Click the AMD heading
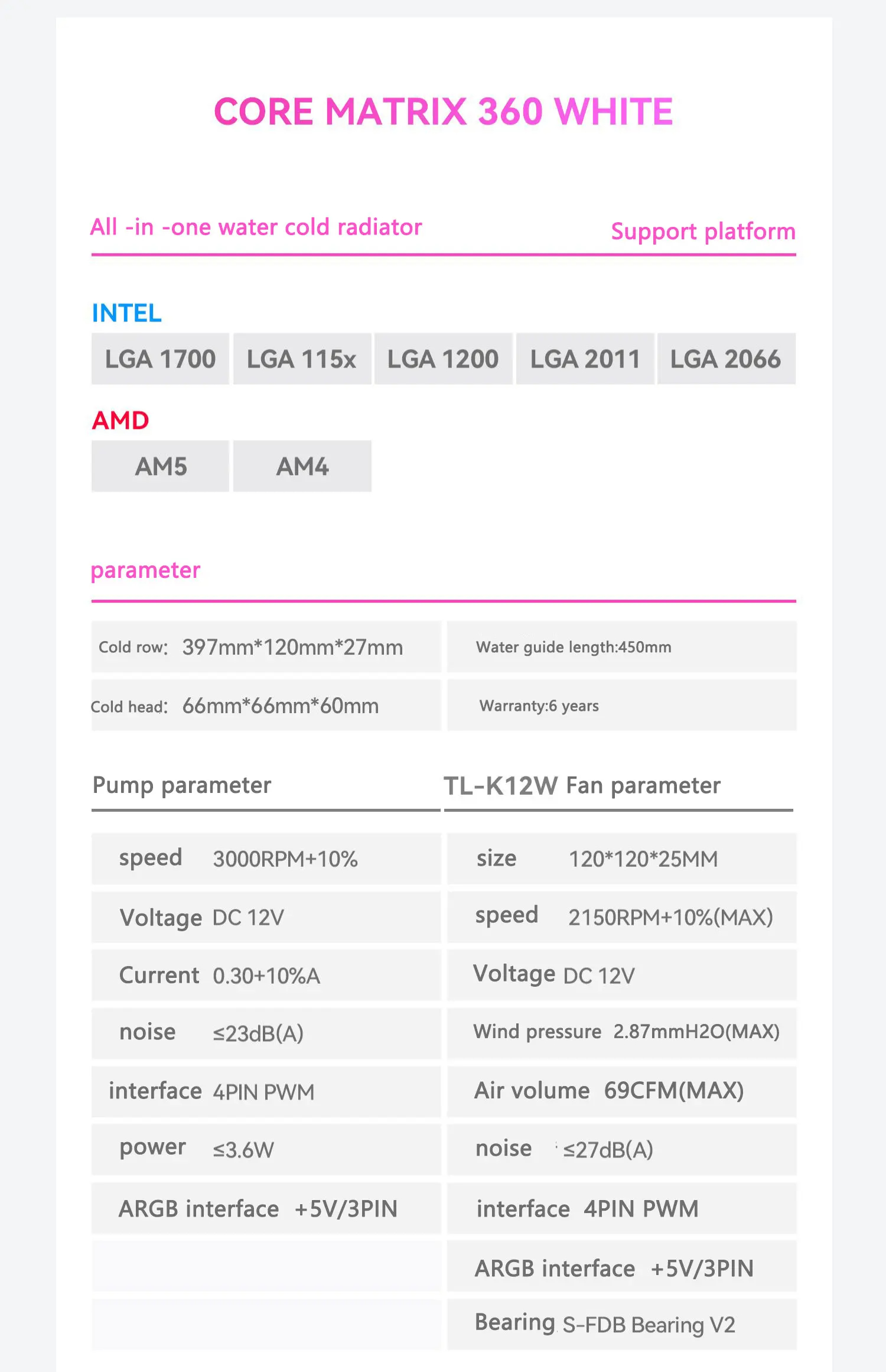Image resolution: width=886 pixels, height=1372 pixels. (120, 421)
